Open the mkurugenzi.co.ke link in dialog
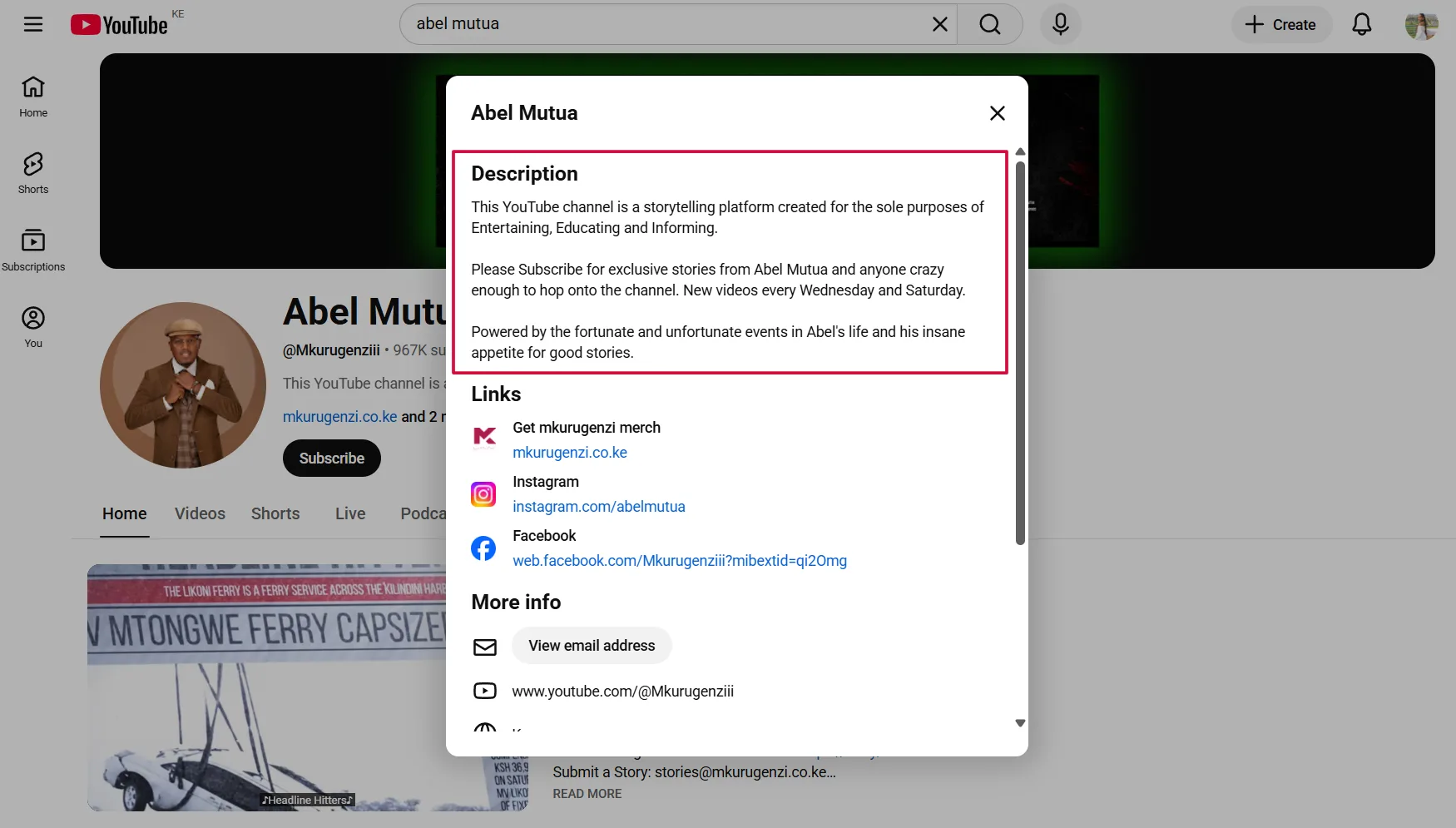 [570, 453]
